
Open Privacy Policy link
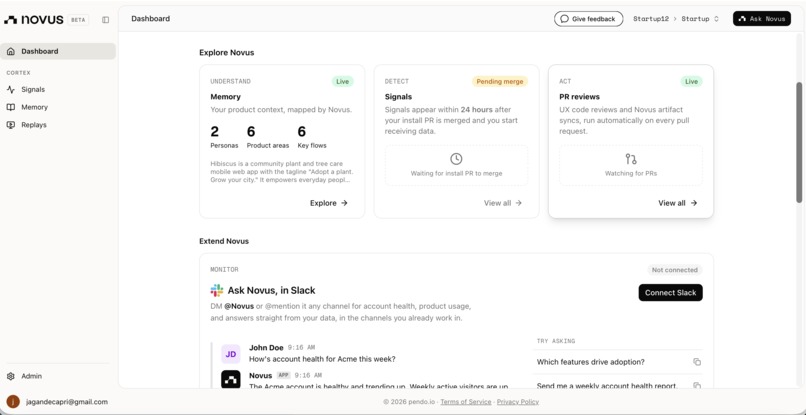[x=518, y=402]
